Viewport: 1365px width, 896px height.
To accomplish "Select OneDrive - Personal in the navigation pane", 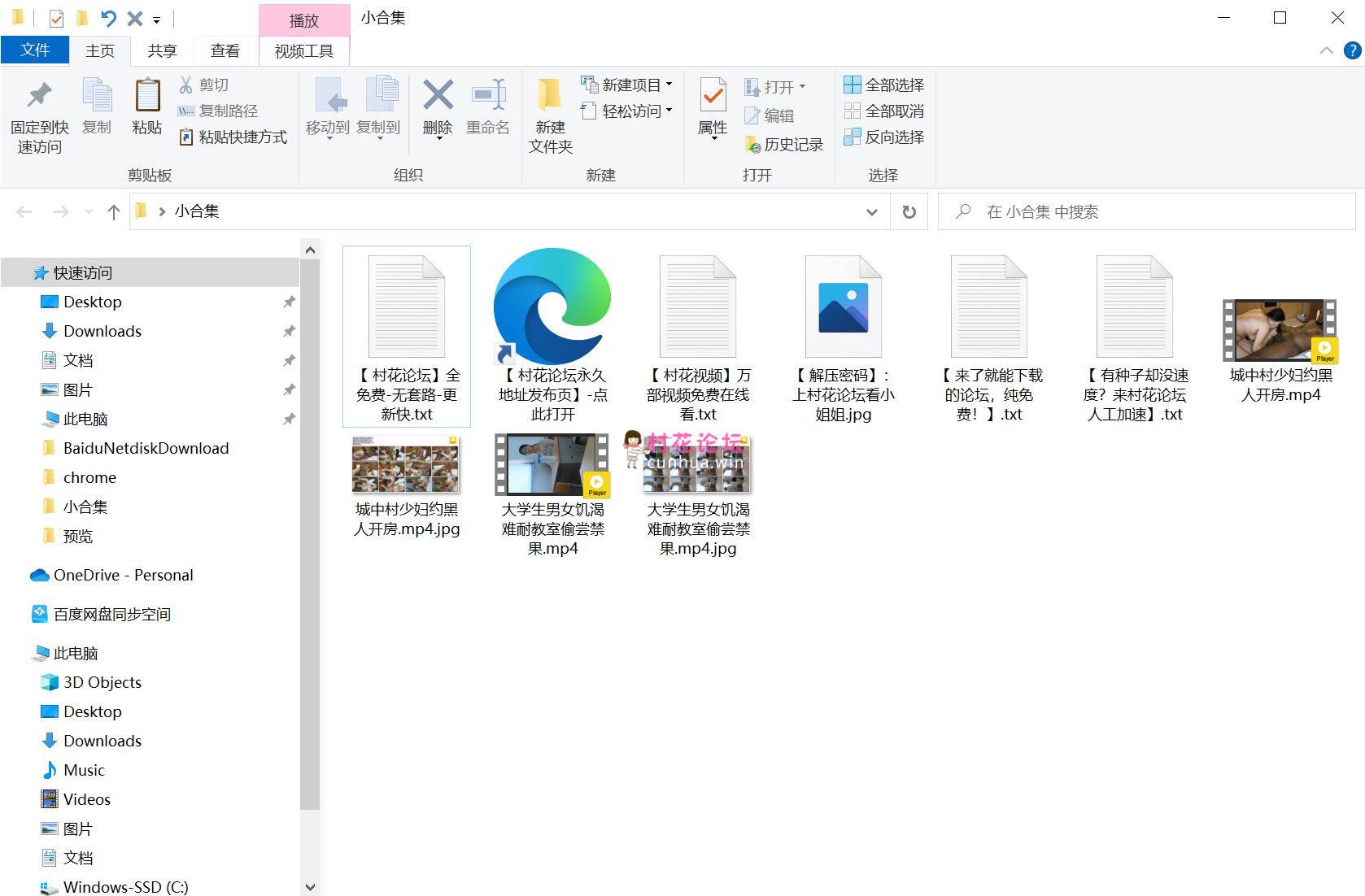I will [123, 575].
